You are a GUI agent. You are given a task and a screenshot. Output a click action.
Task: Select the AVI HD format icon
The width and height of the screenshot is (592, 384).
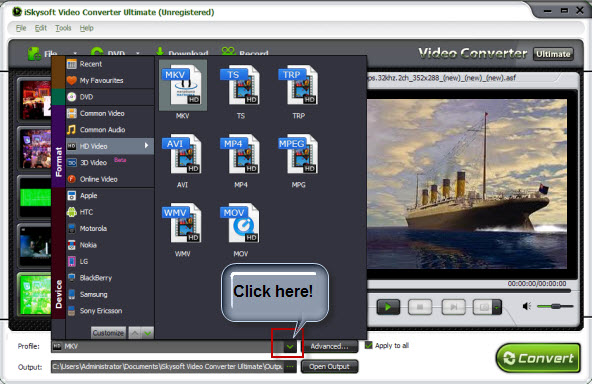(183, 154)
